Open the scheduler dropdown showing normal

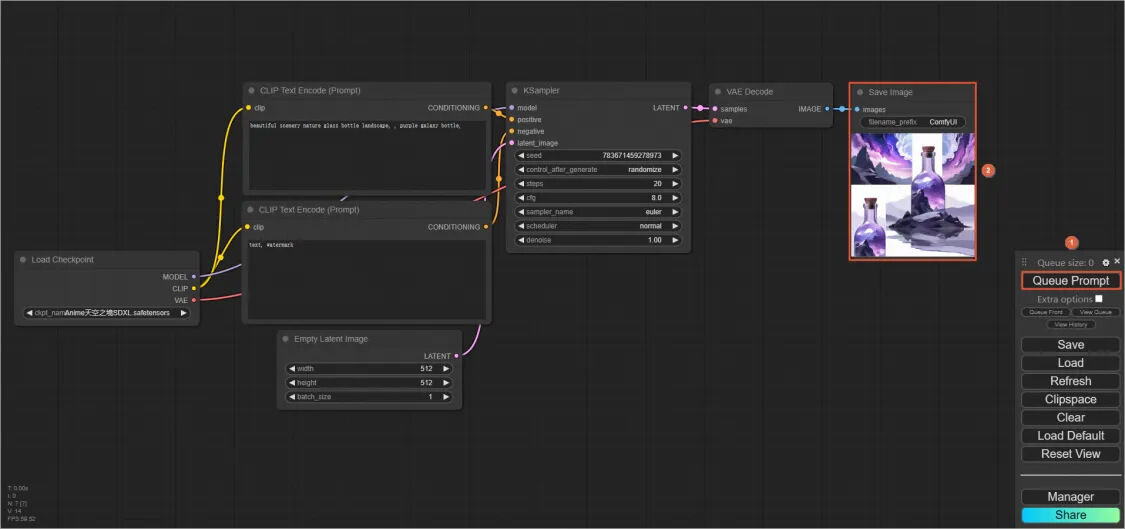pos(597,226)
